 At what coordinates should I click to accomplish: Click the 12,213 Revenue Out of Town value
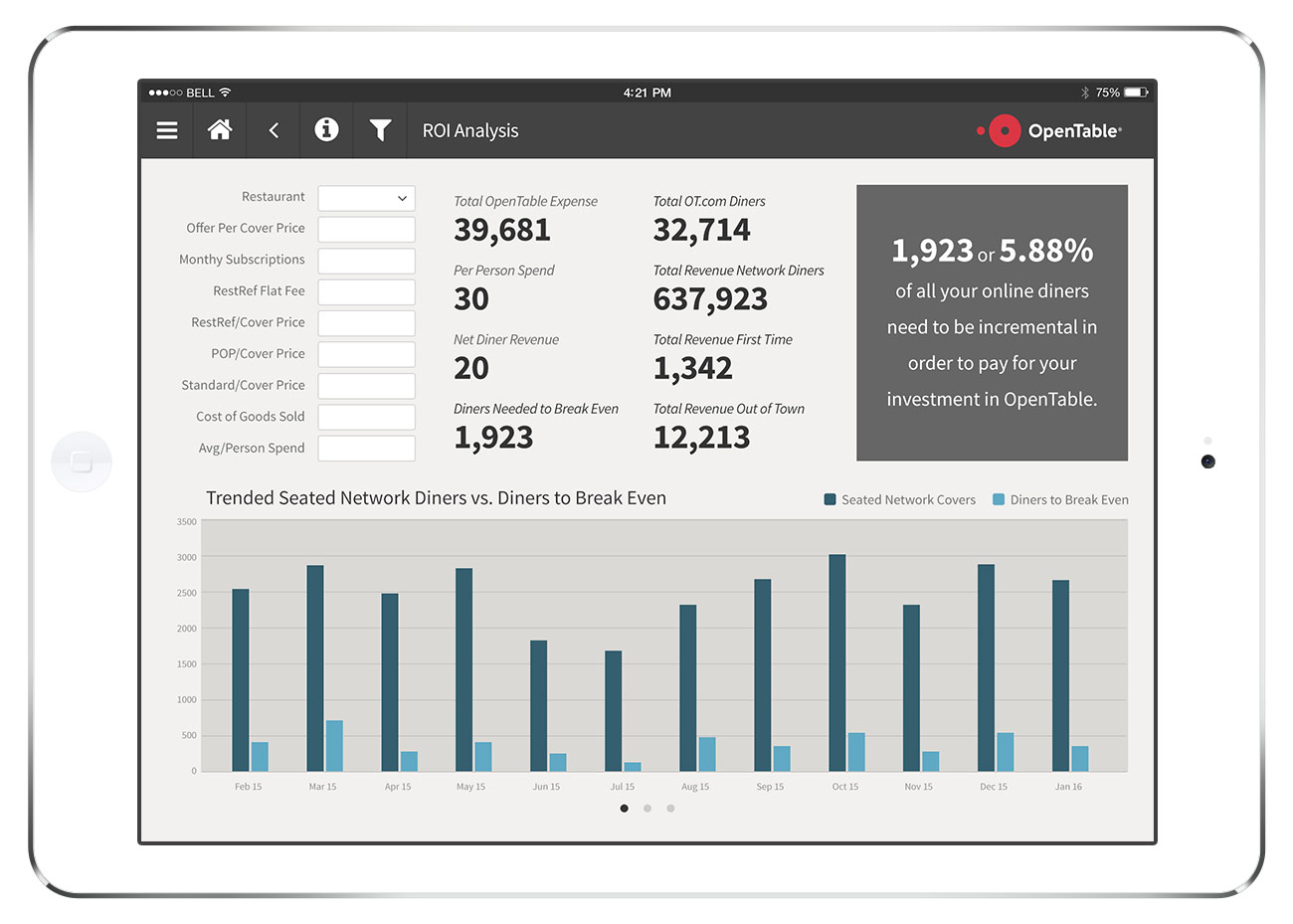[702, 438]
